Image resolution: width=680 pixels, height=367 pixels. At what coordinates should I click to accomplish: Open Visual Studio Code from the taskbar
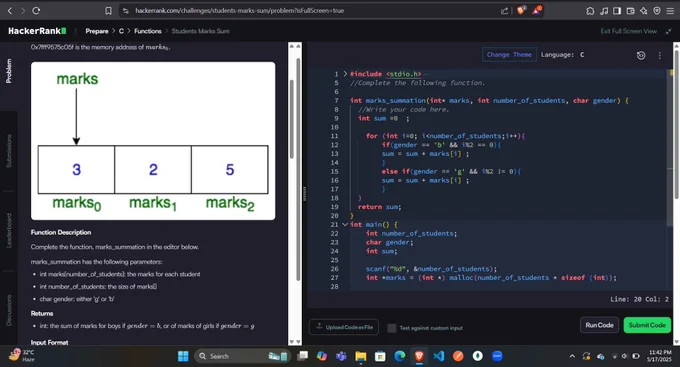point(438,356)
